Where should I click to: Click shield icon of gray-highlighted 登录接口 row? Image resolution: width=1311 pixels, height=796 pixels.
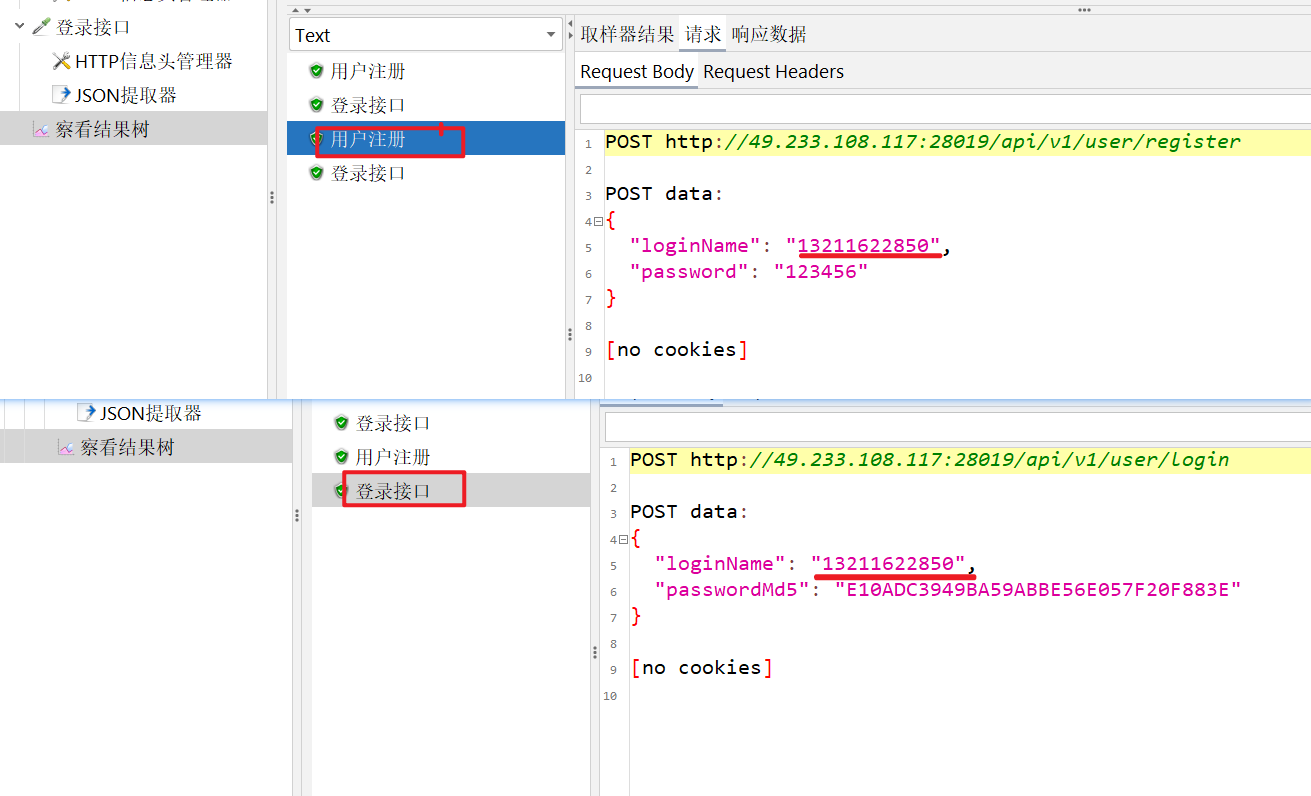point(341,491)
